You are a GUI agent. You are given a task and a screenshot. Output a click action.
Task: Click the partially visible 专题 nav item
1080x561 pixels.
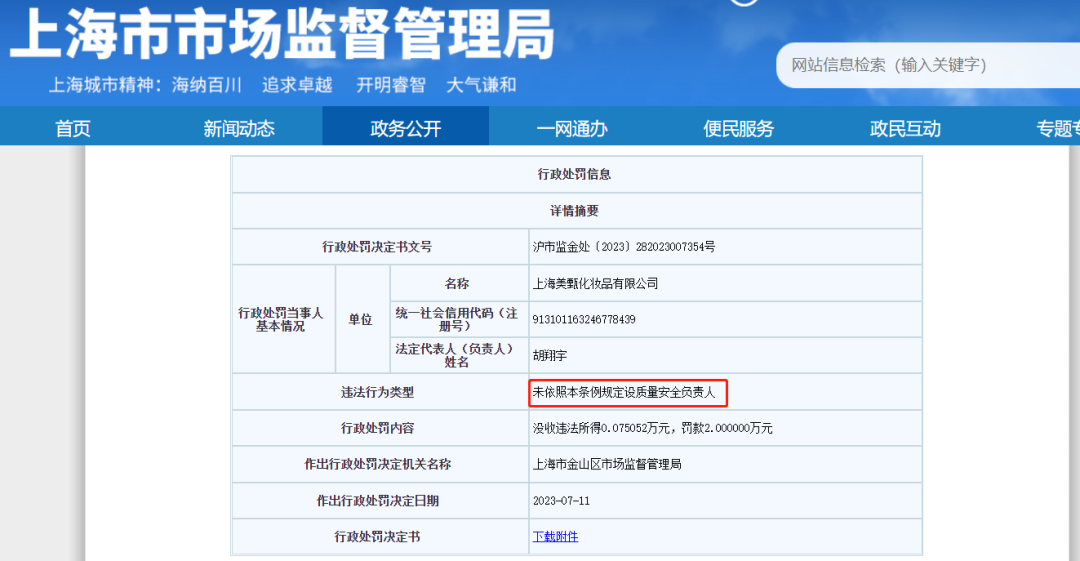pyautogui.click(x=1057, y=128)
